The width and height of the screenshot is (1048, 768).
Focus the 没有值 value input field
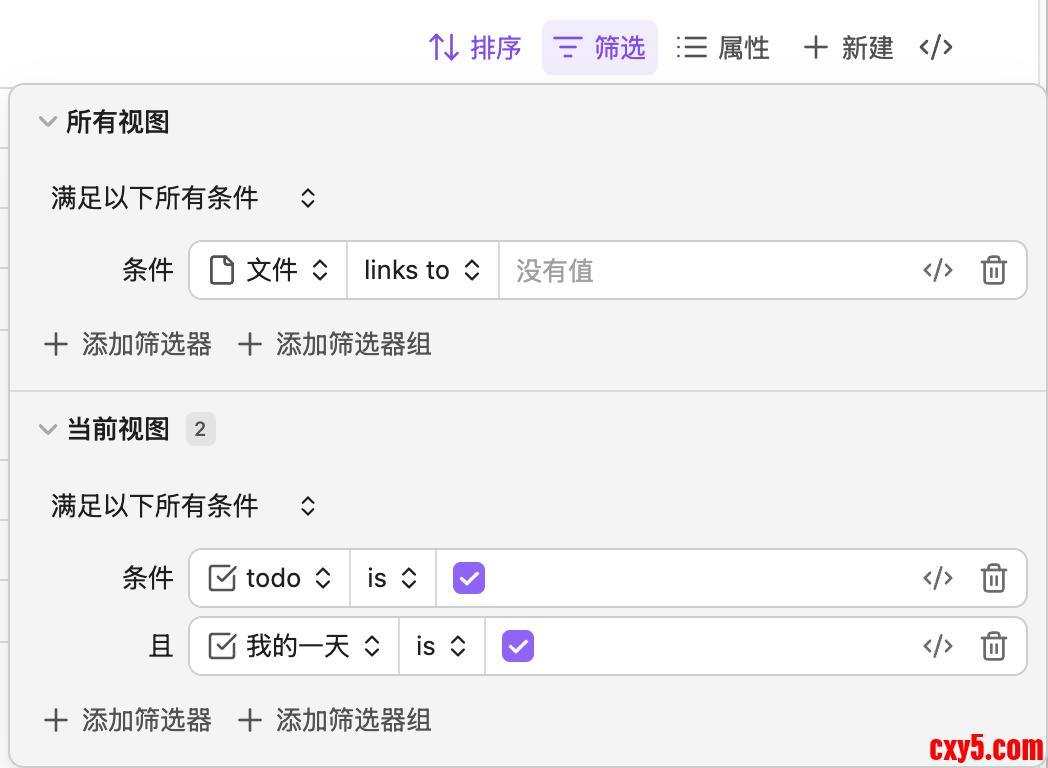pyautogui.click(x=700, y=270)
